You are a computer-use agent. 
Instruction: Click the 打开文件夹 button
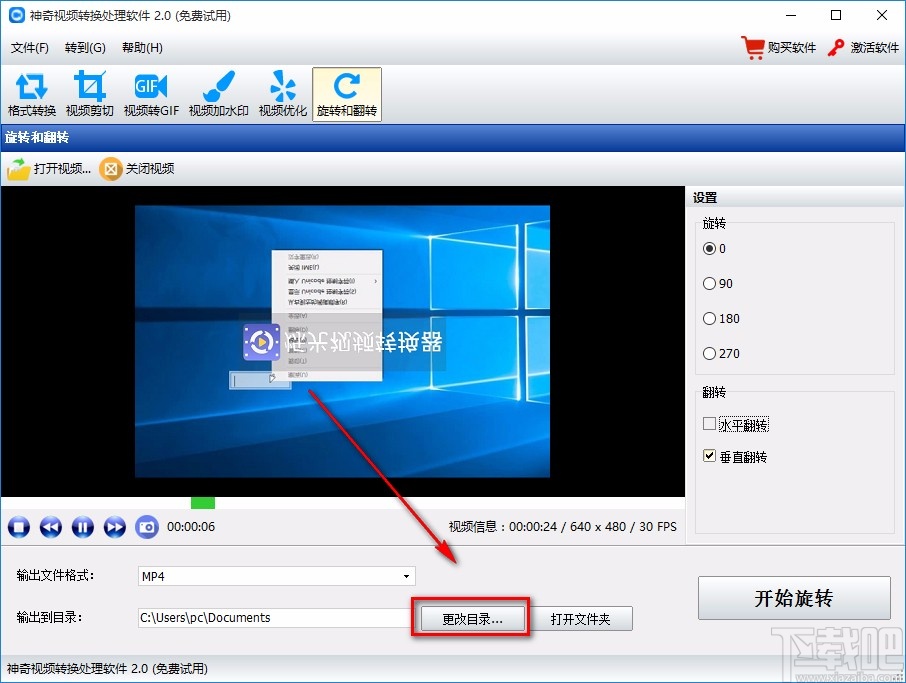coord(580,619)
